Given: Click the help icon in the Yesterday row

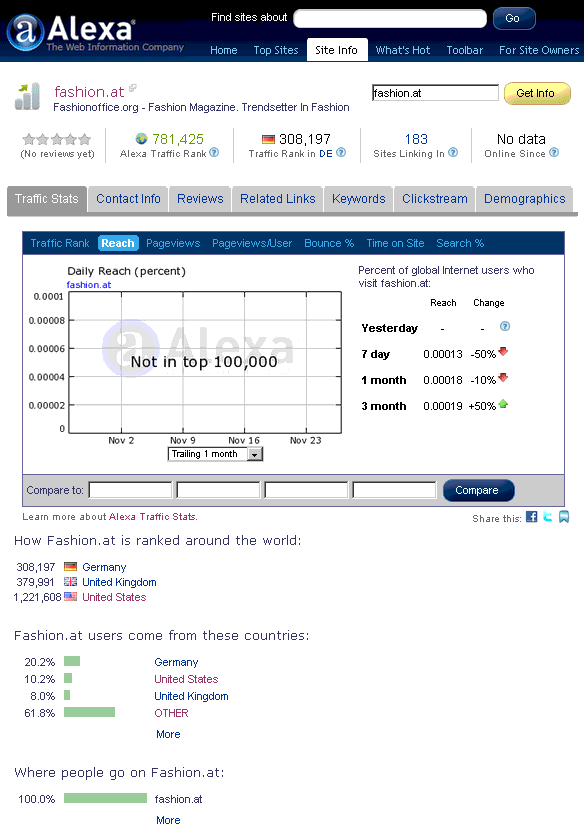Looking at the screenshot, I should [x=505, y=326].
